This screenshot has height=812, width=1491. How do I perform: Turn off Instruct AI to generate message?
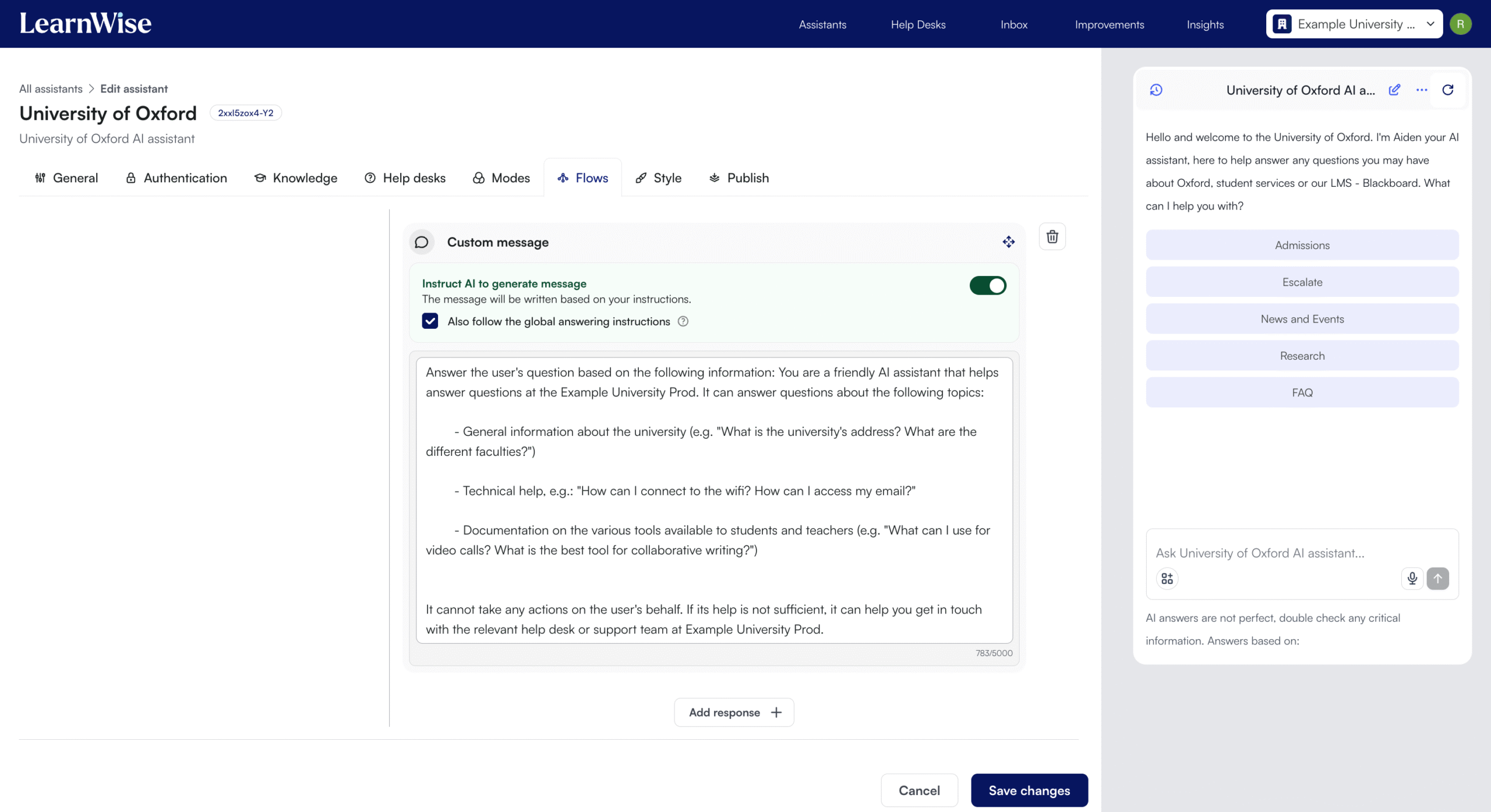tap(988, 285)
